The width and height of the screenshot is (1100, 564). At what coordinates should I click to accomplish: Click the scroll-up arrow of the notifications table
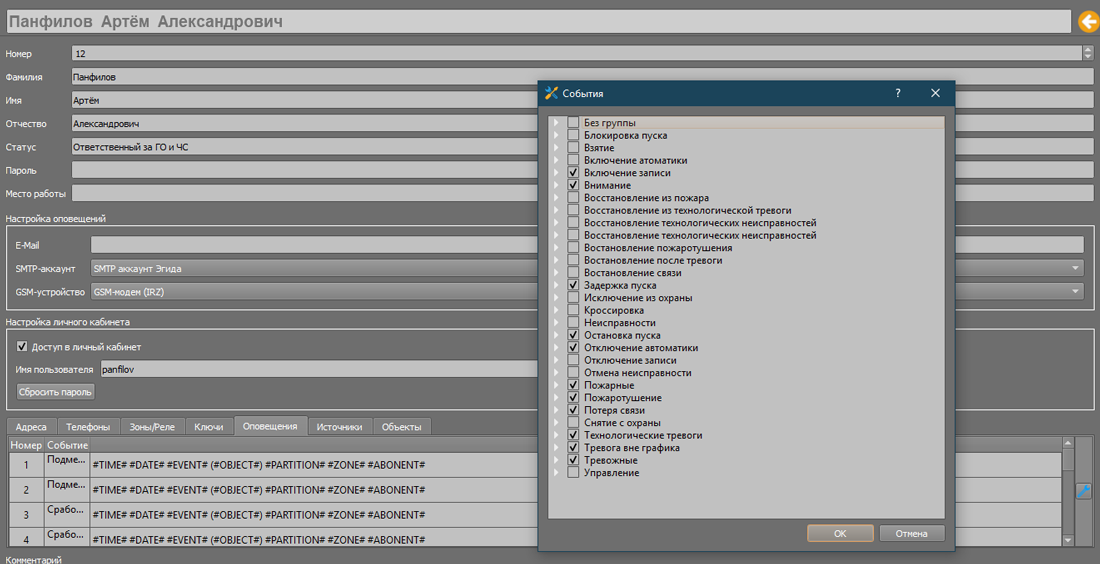pos(1068,443)
